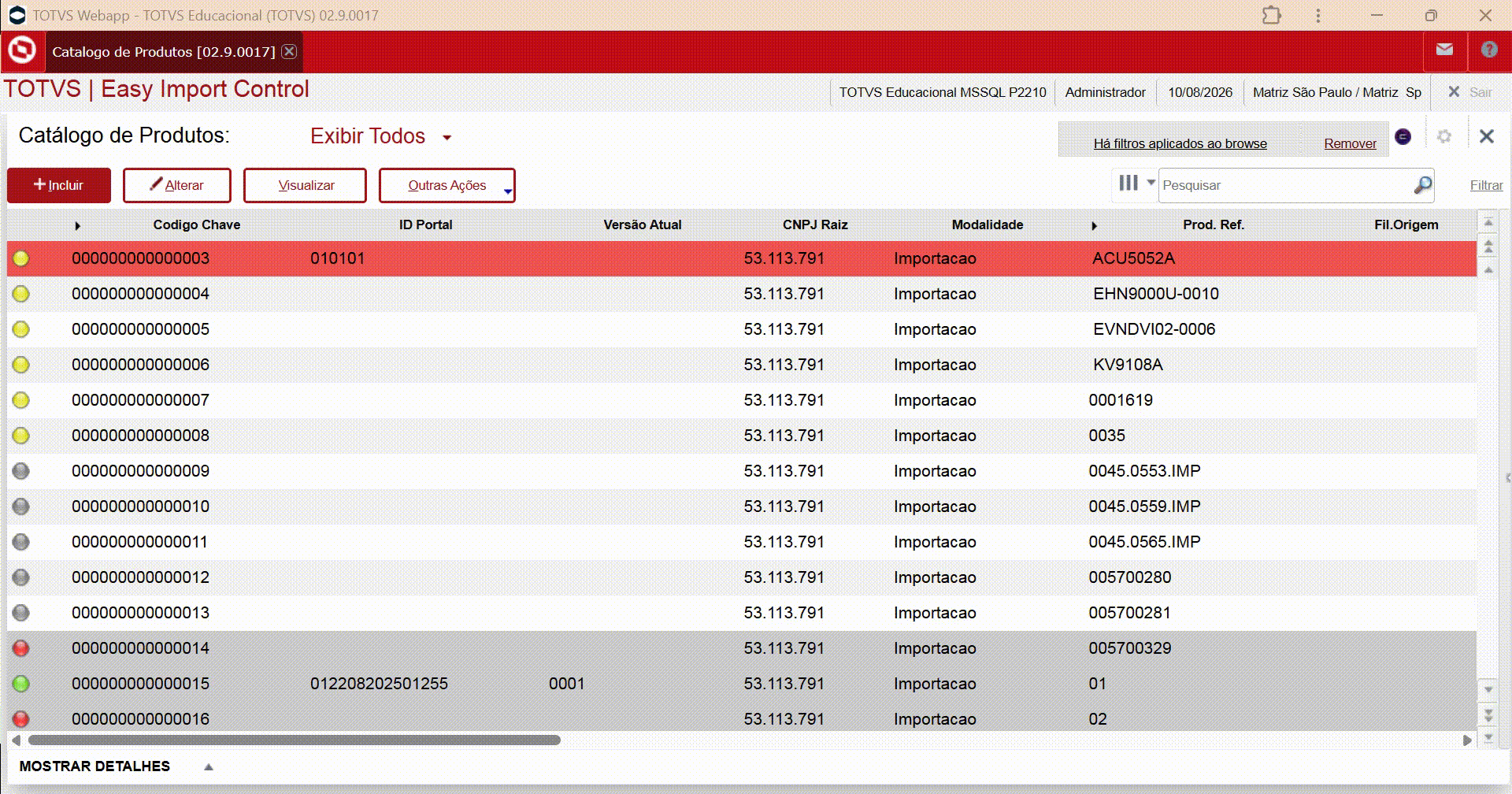Click the dark round icon beside Remover
The height and width of the screenshot is (794, 1512).
[x=1403, y=137]
